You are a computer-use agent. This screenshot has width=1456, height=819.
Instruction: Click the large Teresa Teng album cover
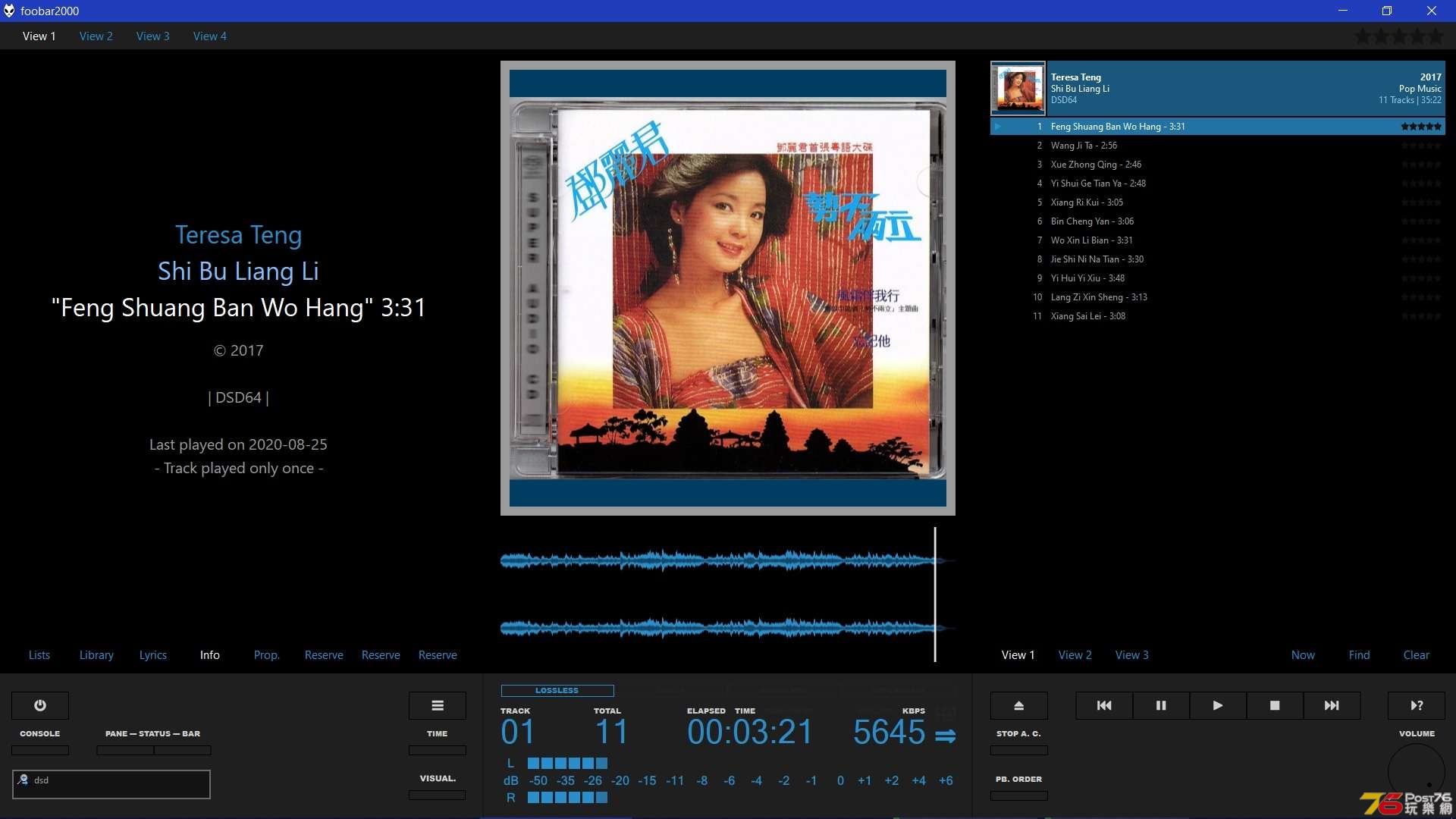click(728, 288)
